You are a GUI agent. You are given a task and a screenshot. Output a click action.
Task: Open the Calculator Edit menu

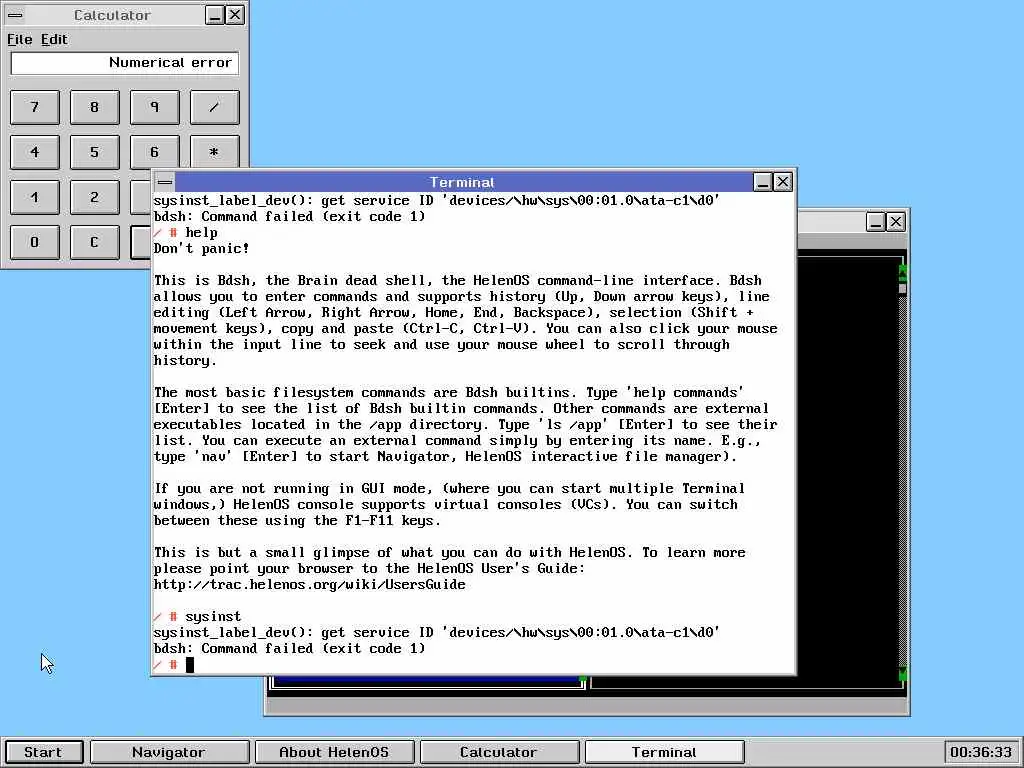(54, 39)
